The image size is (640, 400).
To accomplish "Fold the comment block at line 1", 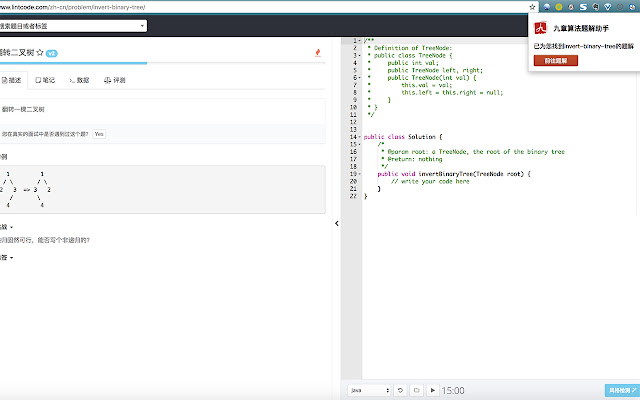I will (x=359, y=40).
